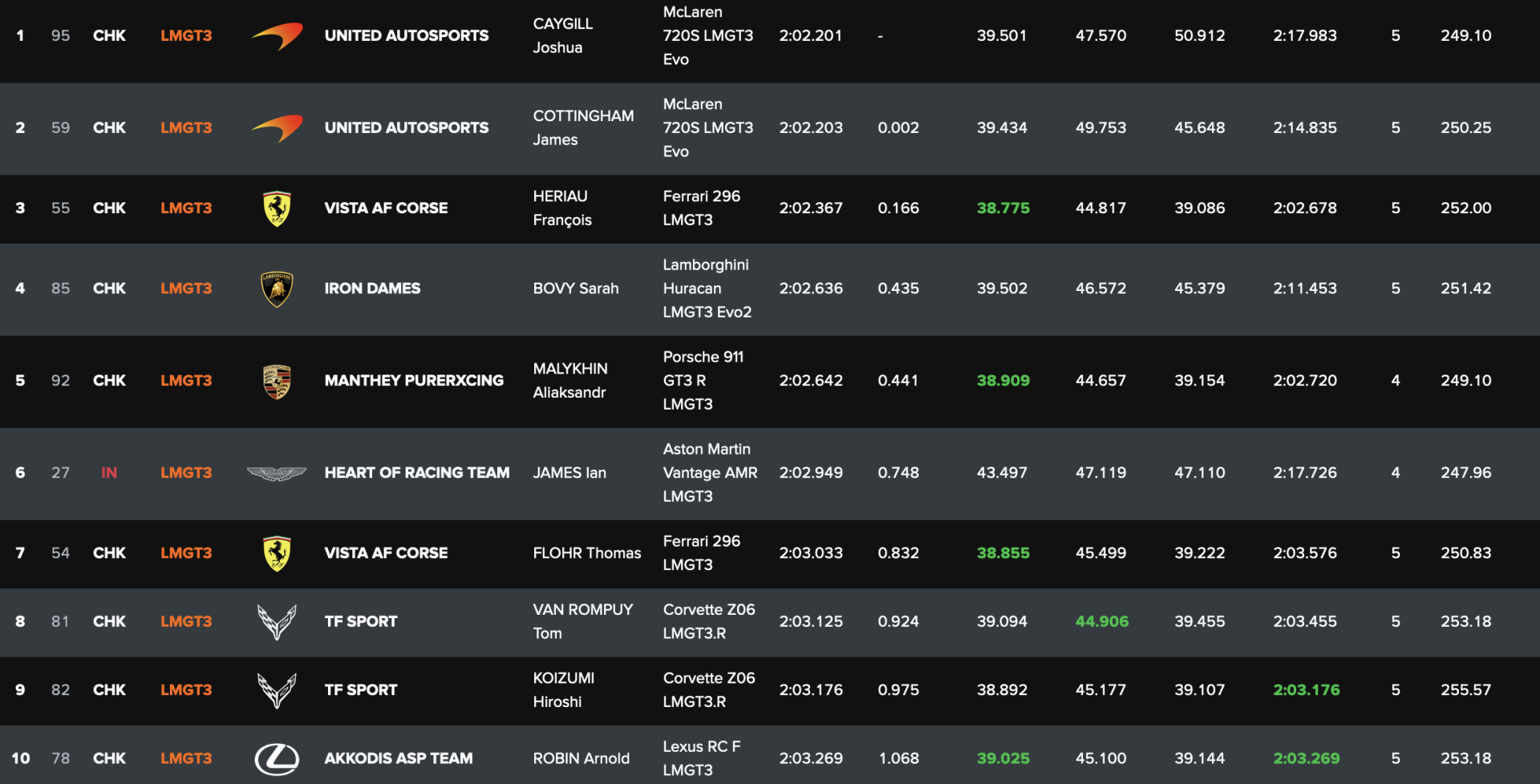This screenshot has width=1540, height=784.
Task: Click green last lap 2:03.176
Action: pos(1307,689)
